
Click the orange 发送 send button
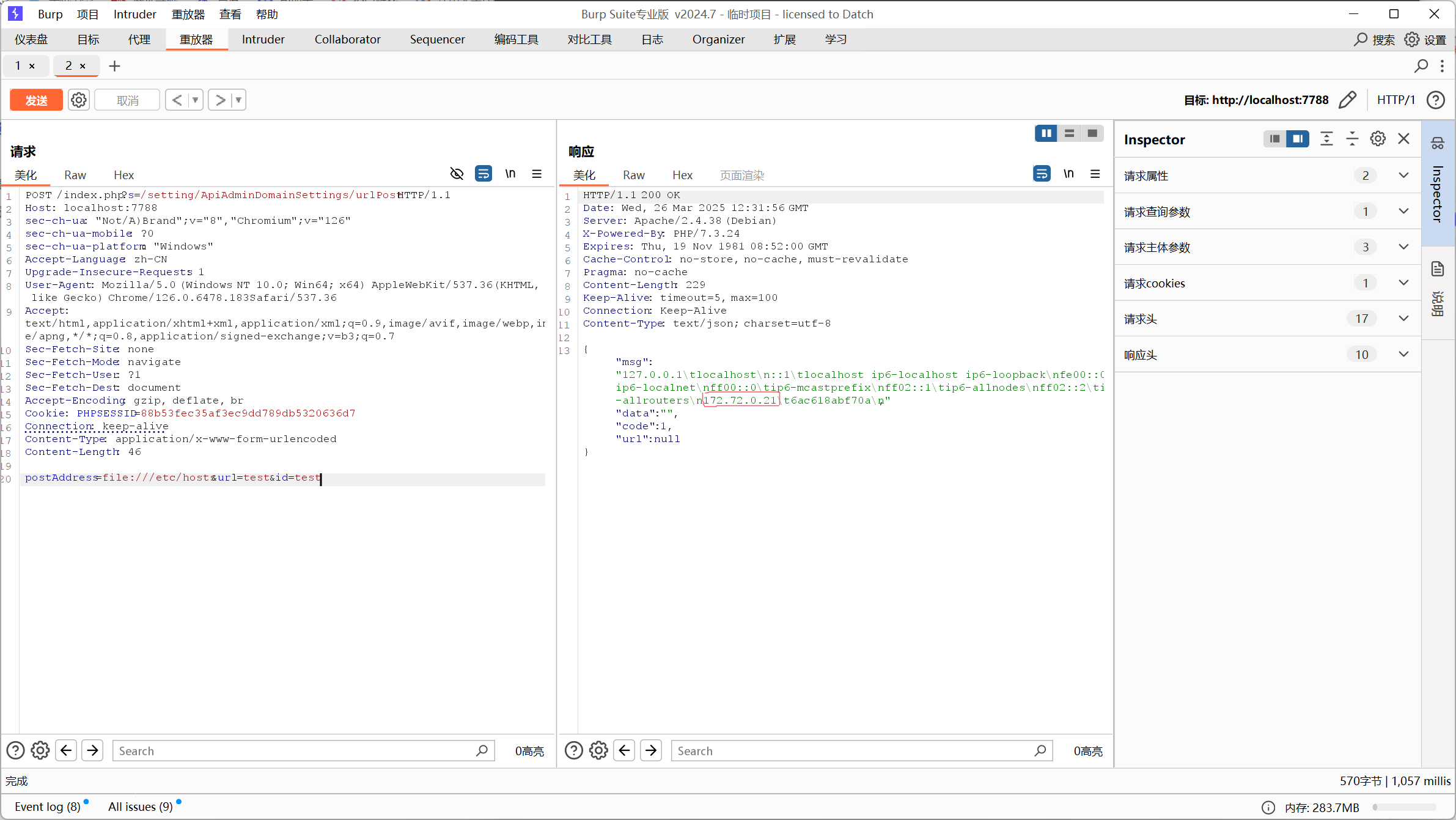(36, 100)
